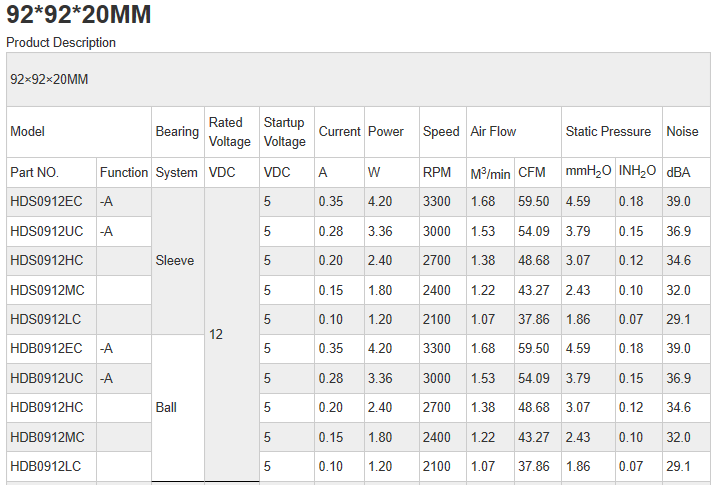Click the Static Pressure column header
Screen dimensions: 714x485
(x=608, y=132)
